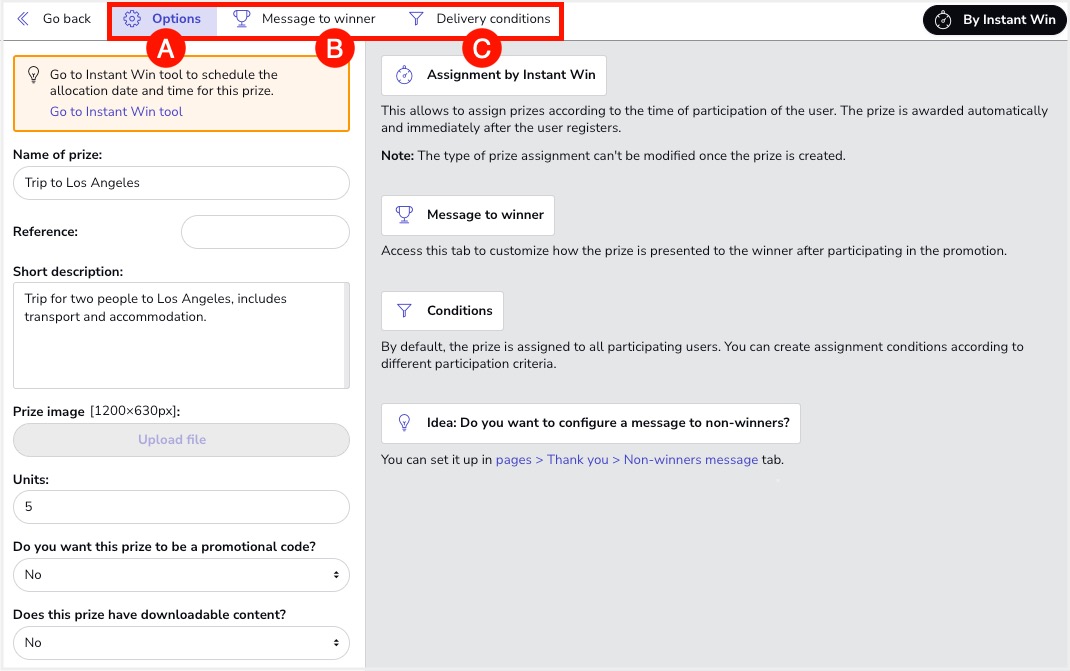Click the trophy icon in top tab bar

(241, 19)
